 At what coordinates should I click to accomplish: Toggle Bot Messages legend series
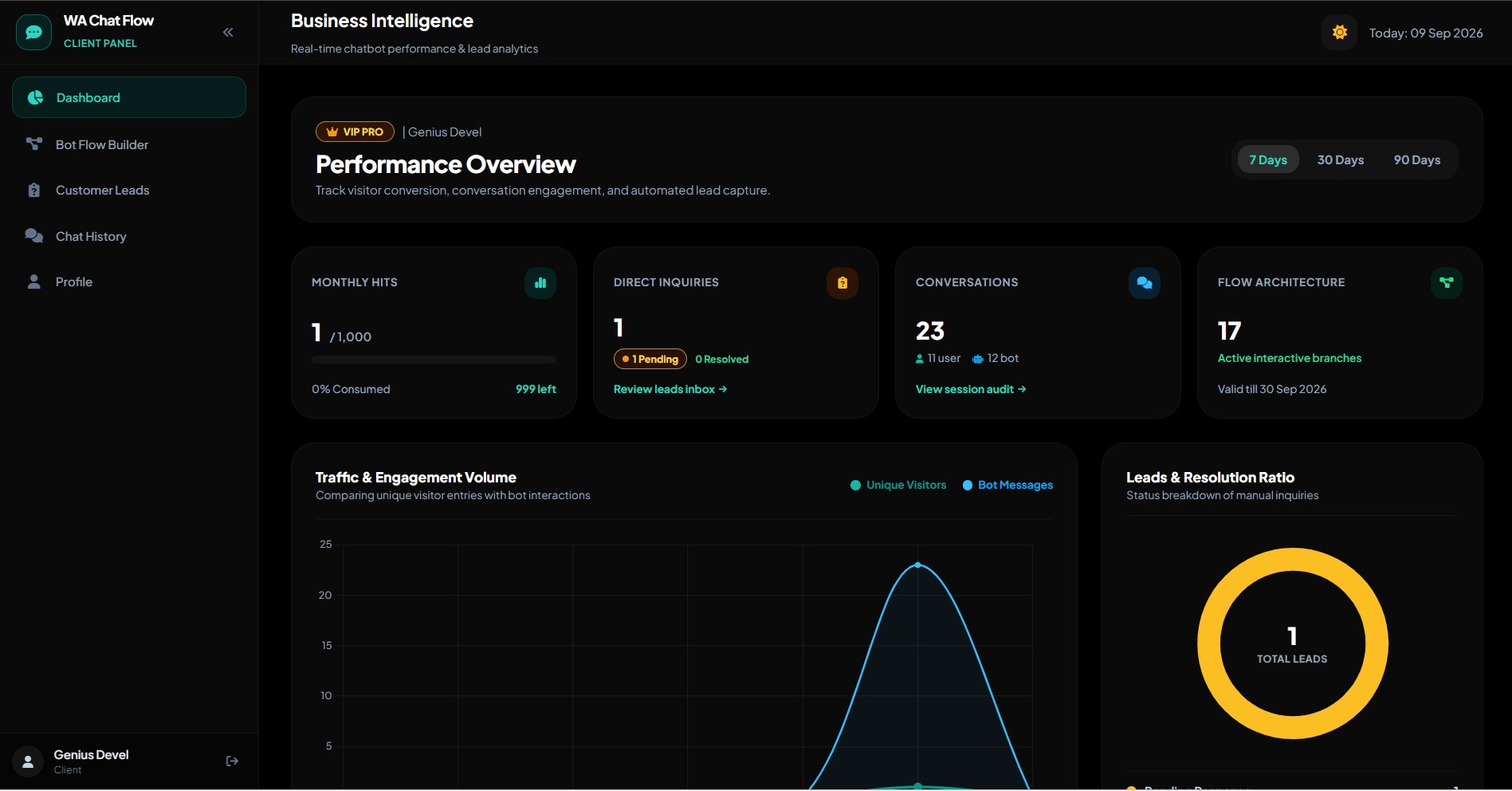pyautogui.click(x=1007, y=485)
